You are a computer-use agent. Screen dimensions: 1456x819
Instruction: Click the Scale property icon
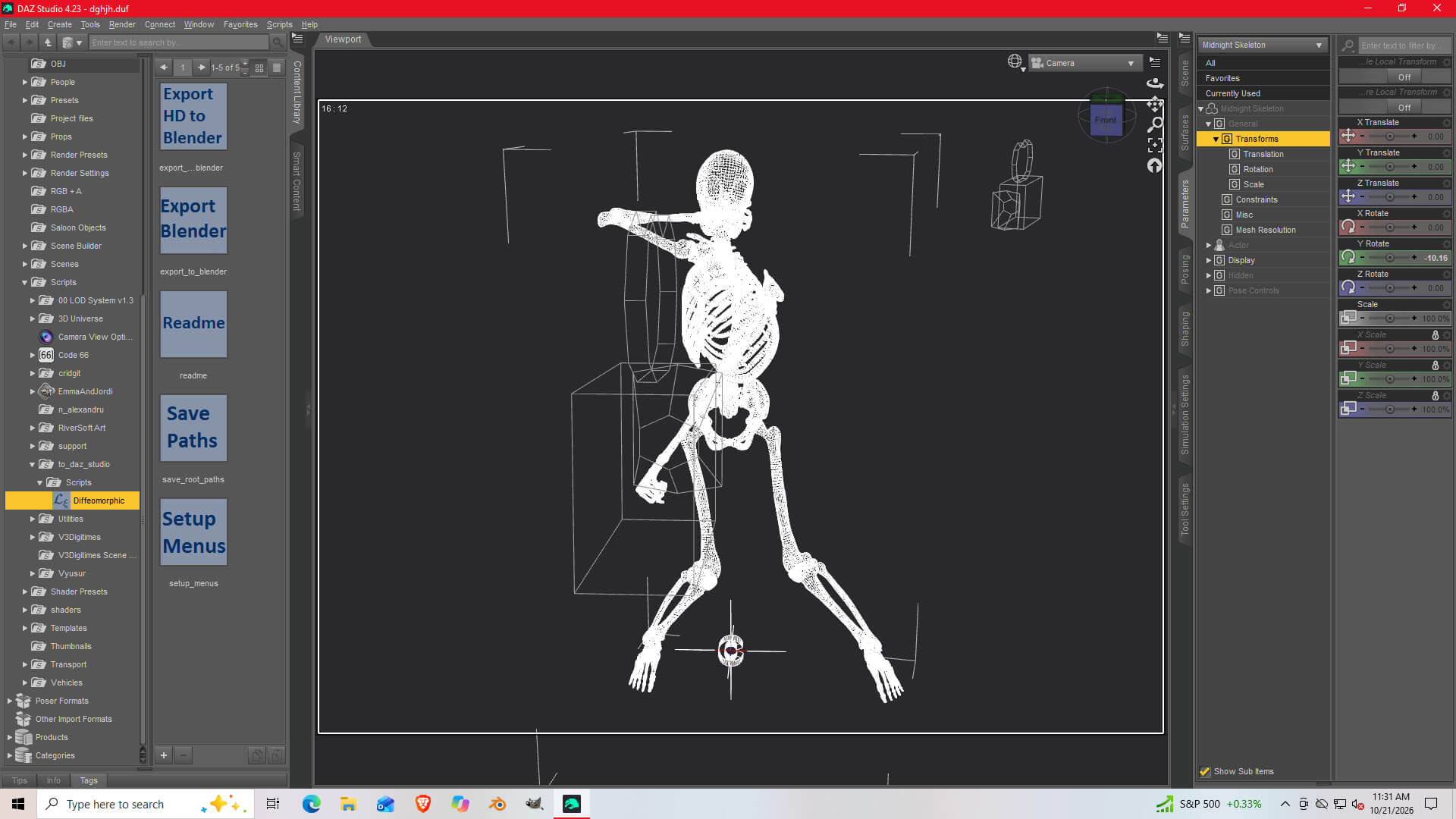(1348, 318)
